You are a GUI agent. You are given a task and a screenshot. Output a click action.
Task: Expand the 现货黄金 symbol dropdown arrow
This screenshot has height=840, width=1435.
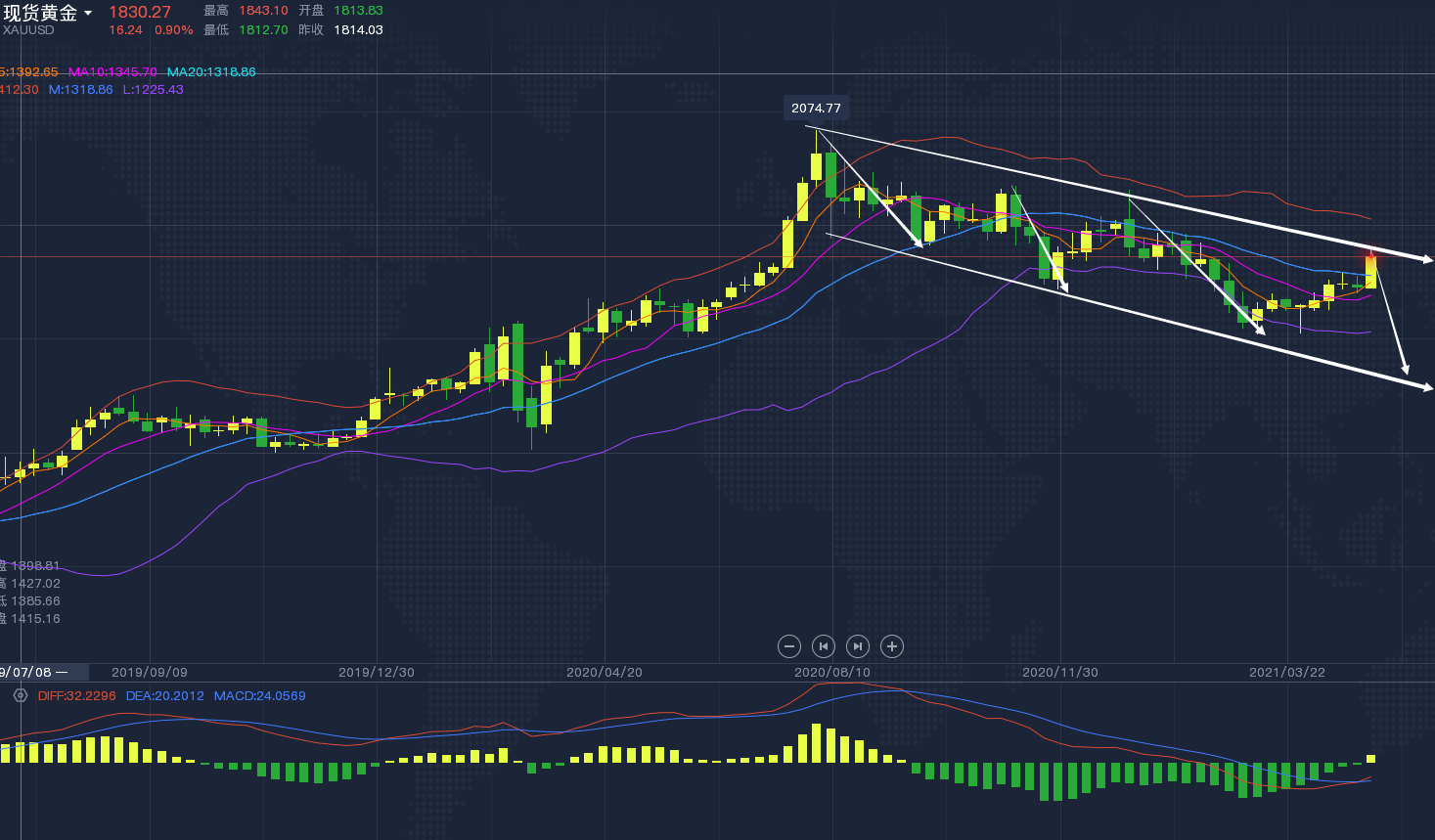(88, 14)
